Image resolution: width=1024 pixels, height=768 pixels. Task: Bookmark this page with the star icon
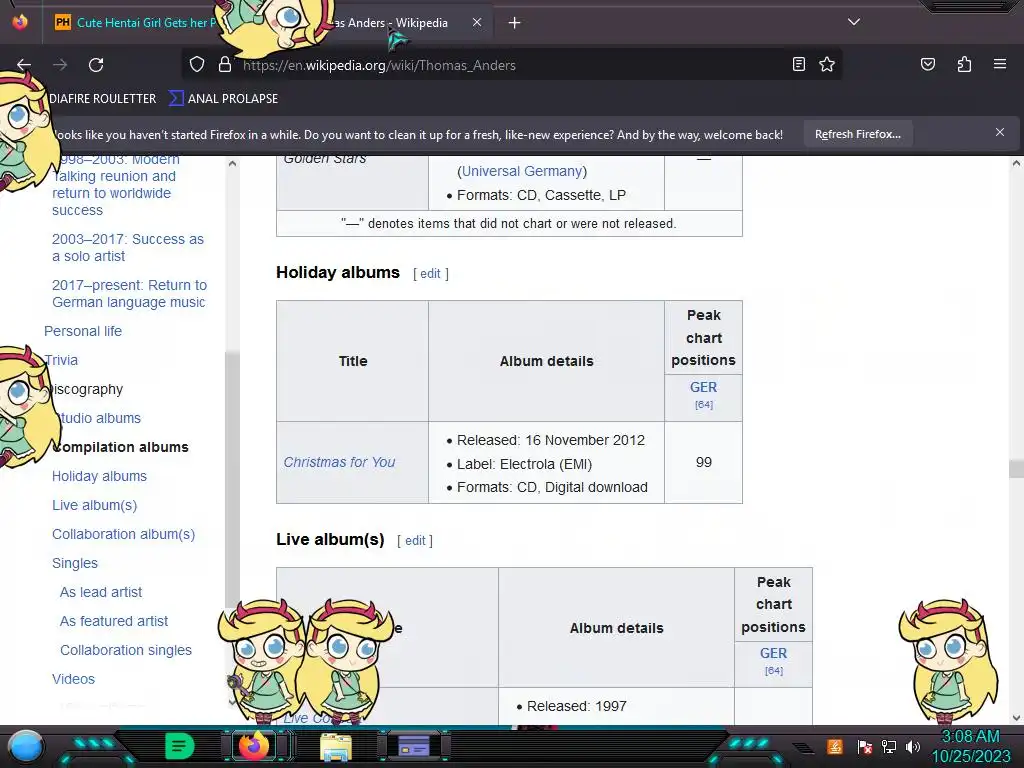(x=827, y=64)
